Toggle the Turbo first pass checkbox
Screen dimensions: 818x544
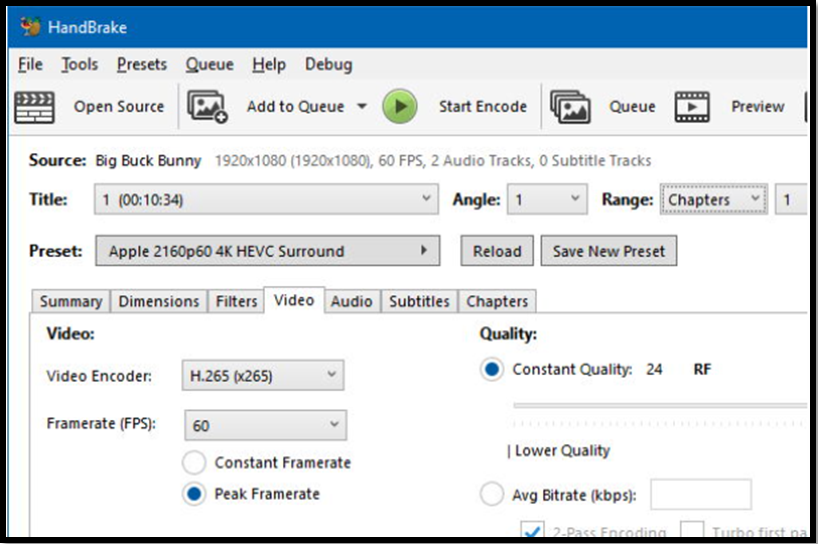tap(692, 530)
